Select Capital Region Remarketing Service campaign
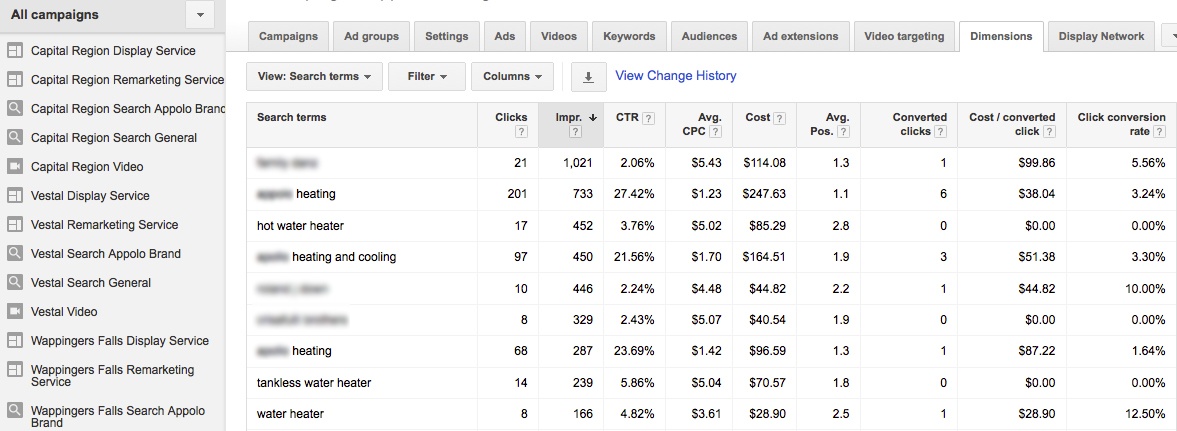 pyautogui.click(x=127, y=80)
